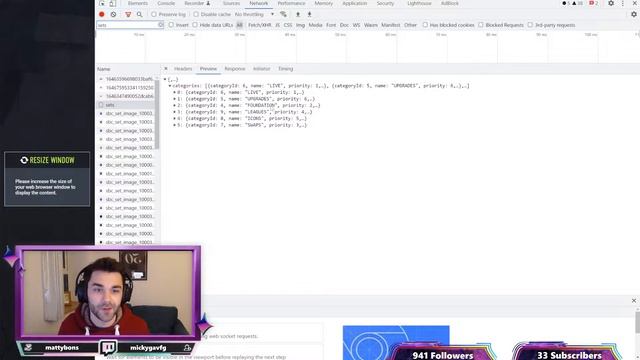Open the Headers tab of request
The width and height of the screenshot is (640, 360).
tap(183, 69)
